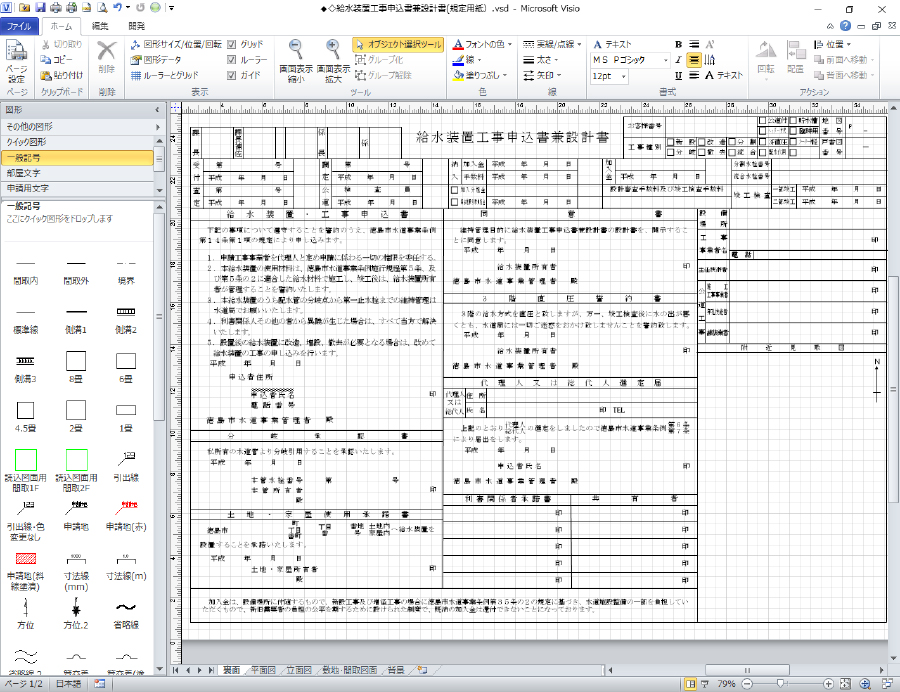Select the 申請地(赤) stencil shape
900x692 pixels.
click(x=126, y=515)
